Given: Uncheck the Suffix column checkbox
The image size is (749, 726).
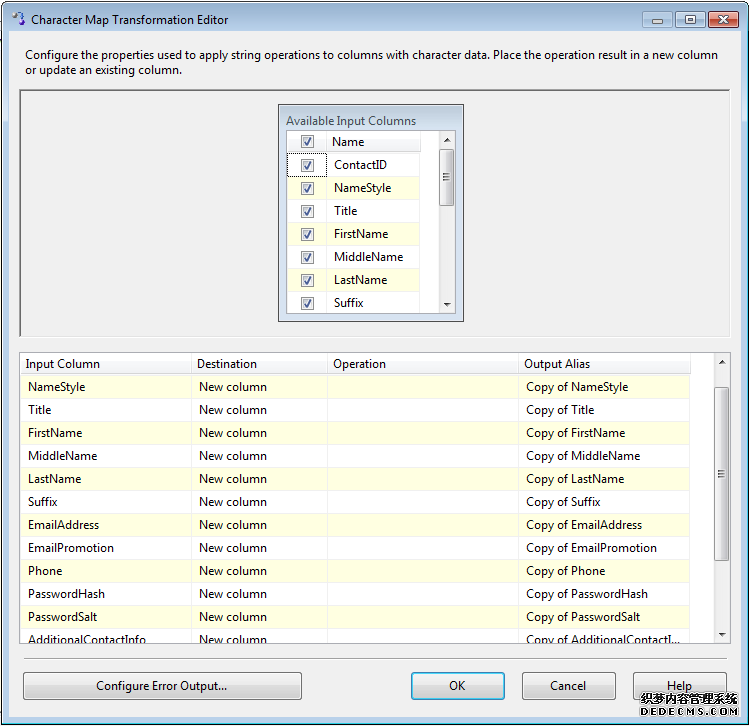Looking at the screenshot, I should [x=307, y=303].
